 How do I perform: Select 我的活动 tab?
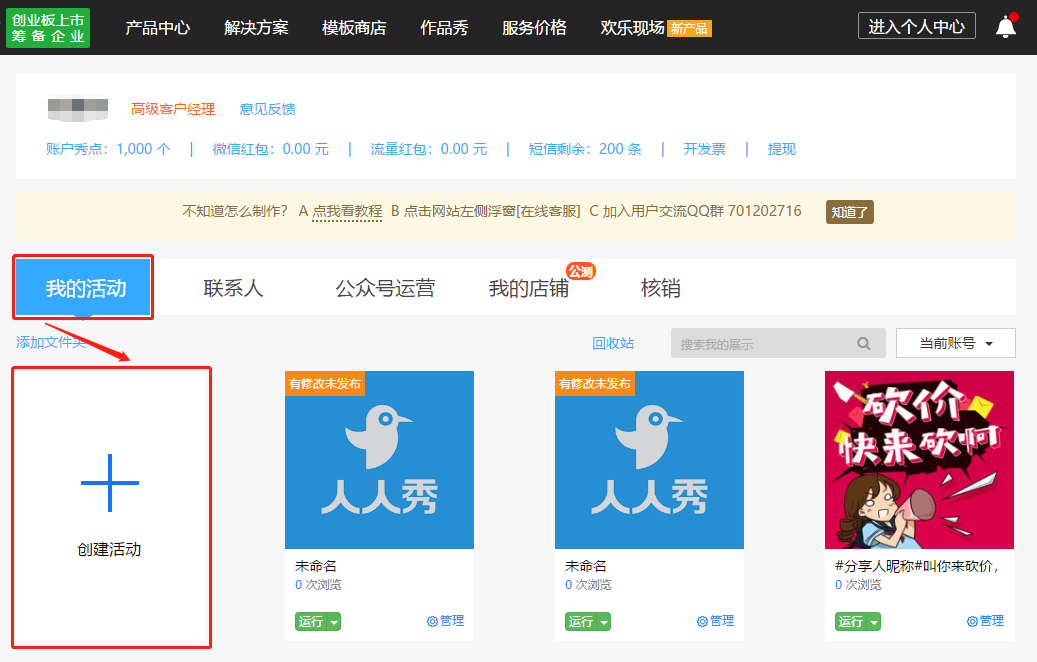pos(84,288)
